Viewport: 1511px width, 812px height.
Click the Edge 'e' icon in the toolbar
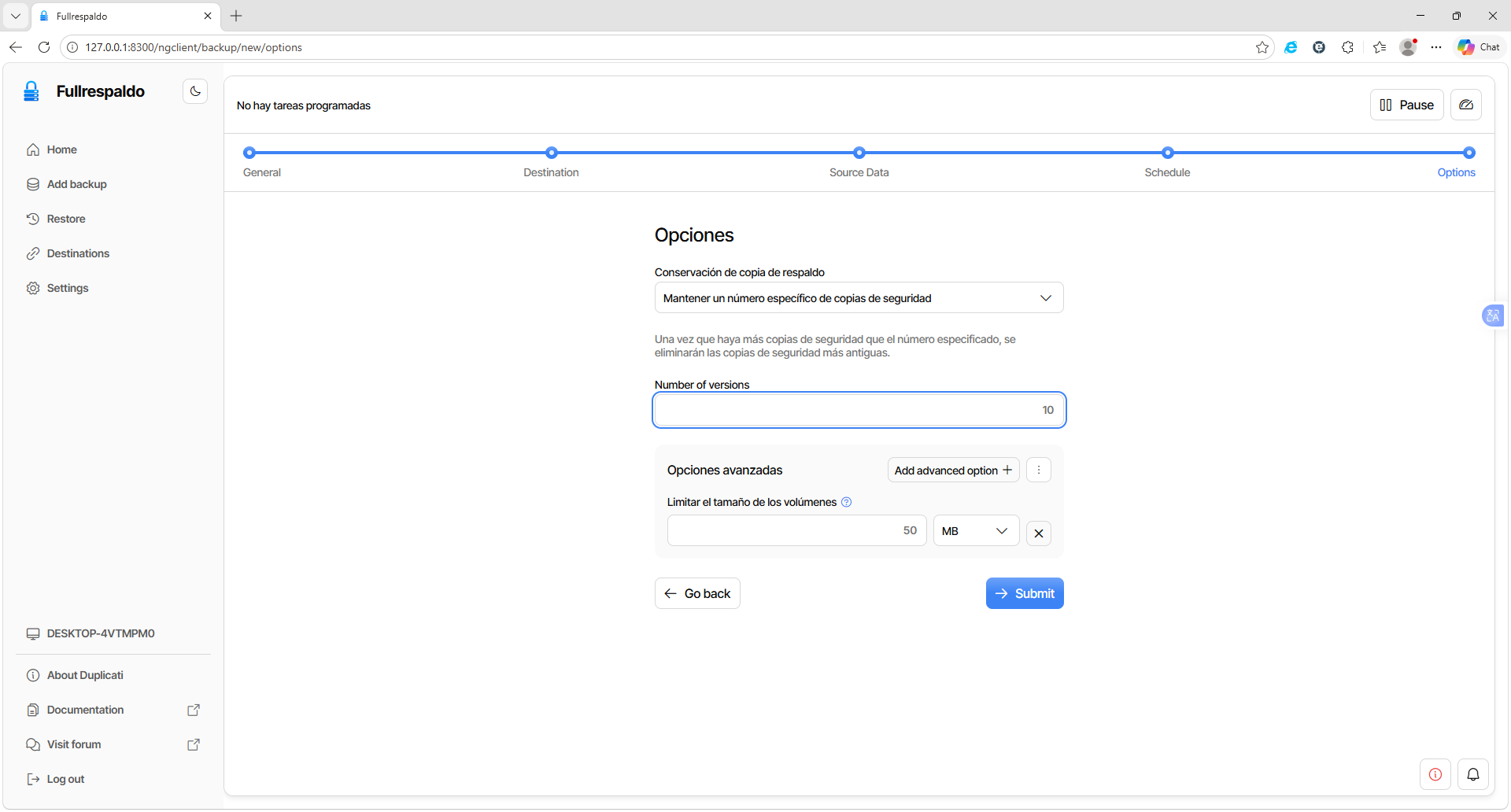click(x=1291, y=47)
